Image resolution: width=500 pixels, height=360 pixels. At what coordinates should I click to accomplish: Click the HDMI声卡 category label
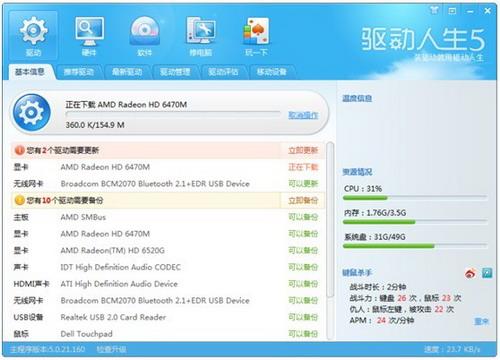(x=31, y=284)
